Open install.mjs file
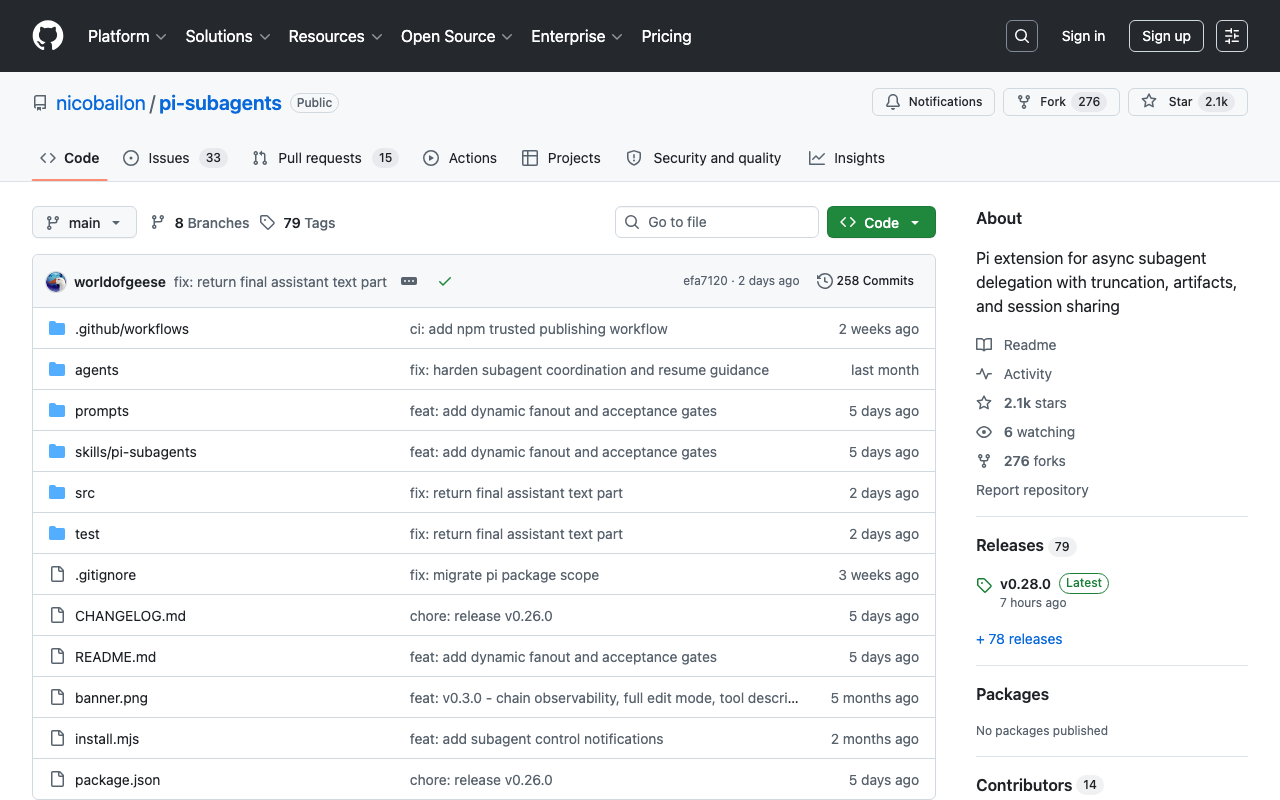The height and width of the screenshot is (800, 1280). tap(107, 739)
